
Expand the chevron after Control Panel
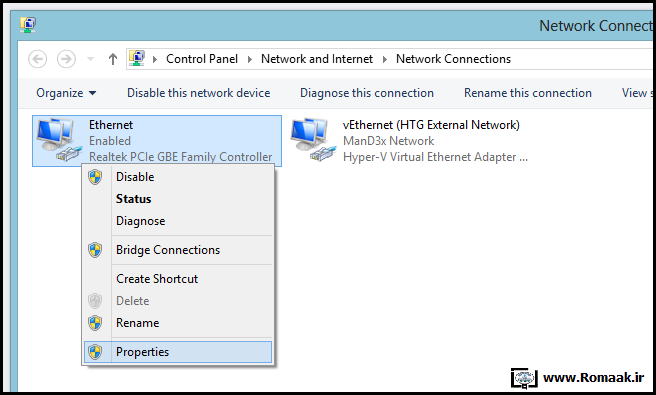250,59
